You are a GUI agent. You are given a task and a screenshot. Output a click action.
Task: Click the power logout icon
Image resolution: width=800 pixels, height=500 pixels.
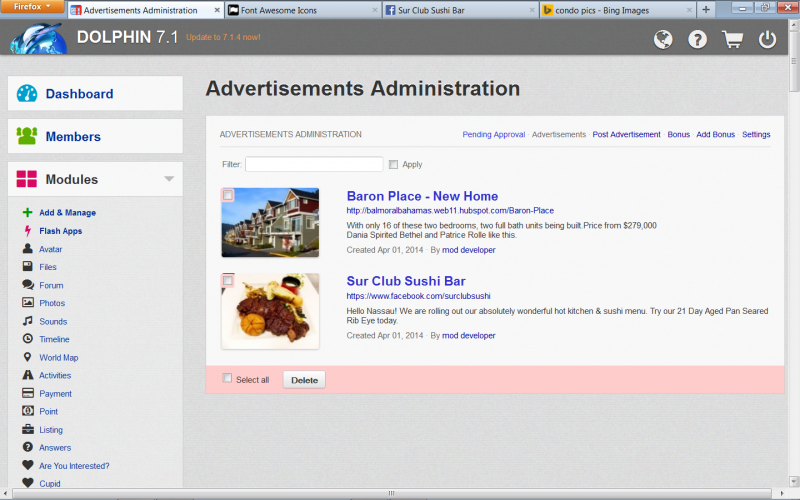(767, 40)
